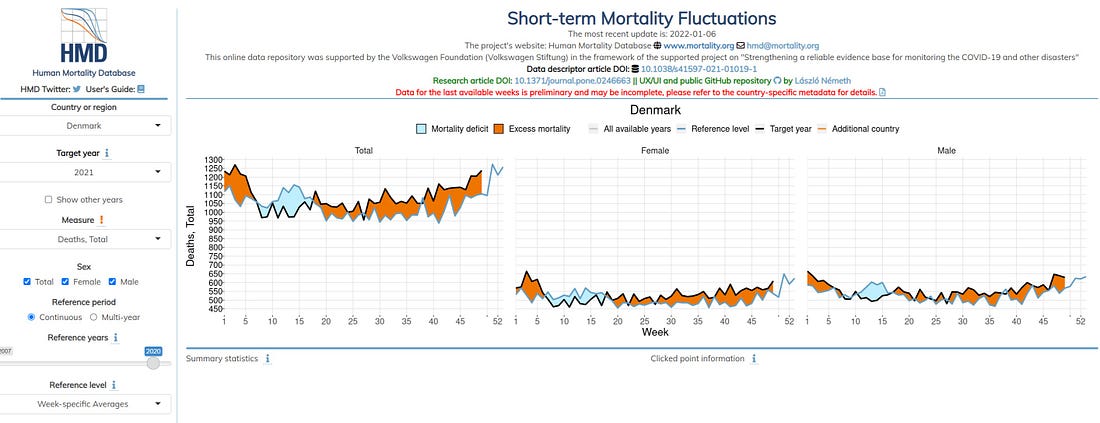1100x423 pixels.
Task: Click the Reference level info icon
Action: [114, 385]
